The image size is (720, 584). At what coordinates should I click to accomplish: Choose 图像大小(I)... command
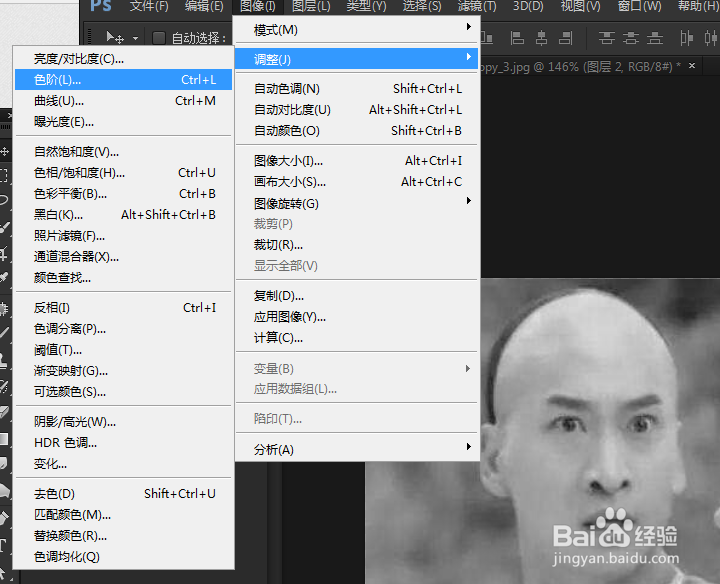356,161
